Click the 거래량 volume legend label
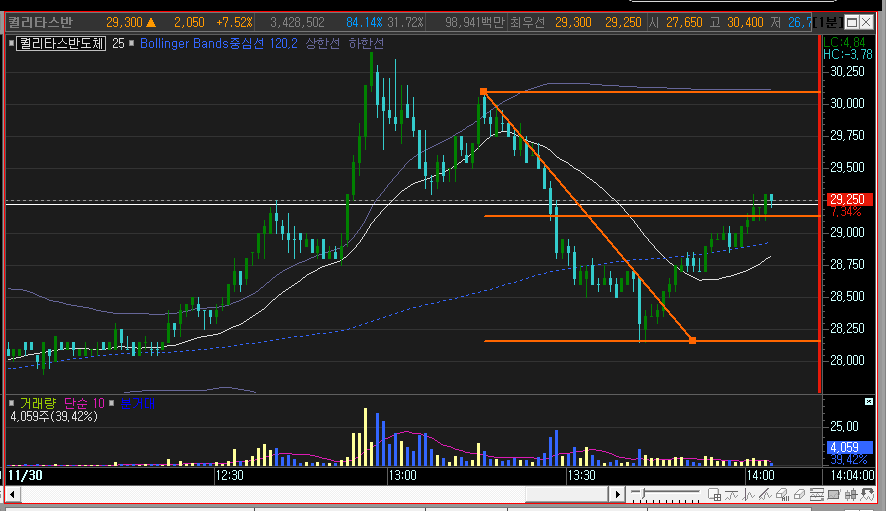This screenshot has width=886, height=511. tap(38, 403)
